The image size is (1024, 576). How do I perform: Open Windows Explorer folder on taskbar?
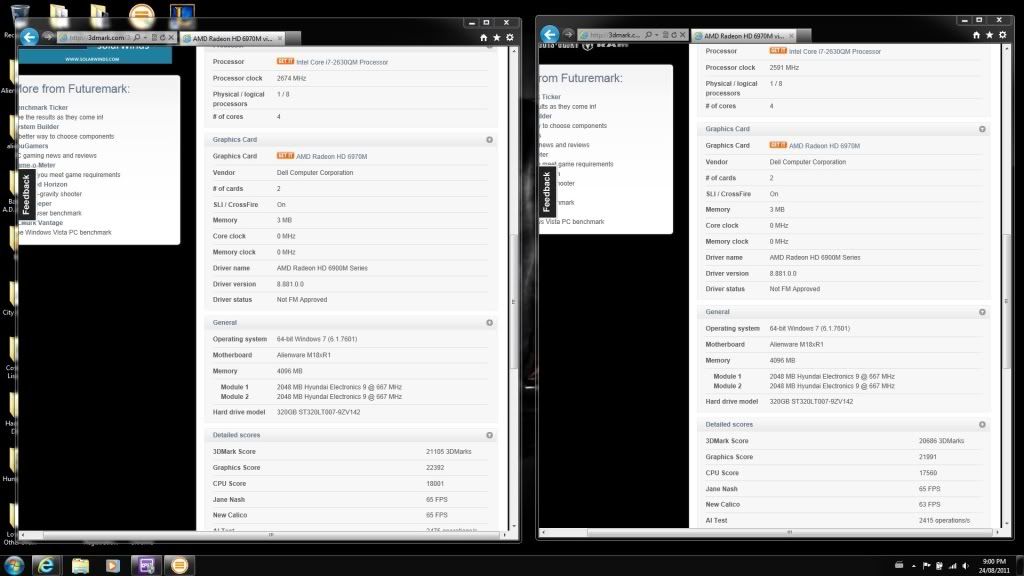point(80,565)
